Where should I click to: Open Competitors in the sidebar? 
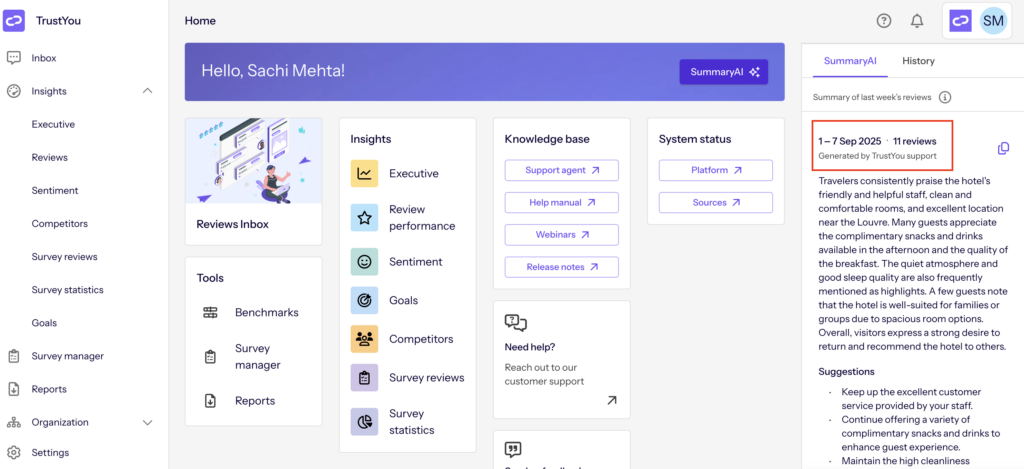pyautogui.click(x=59, y=223)
